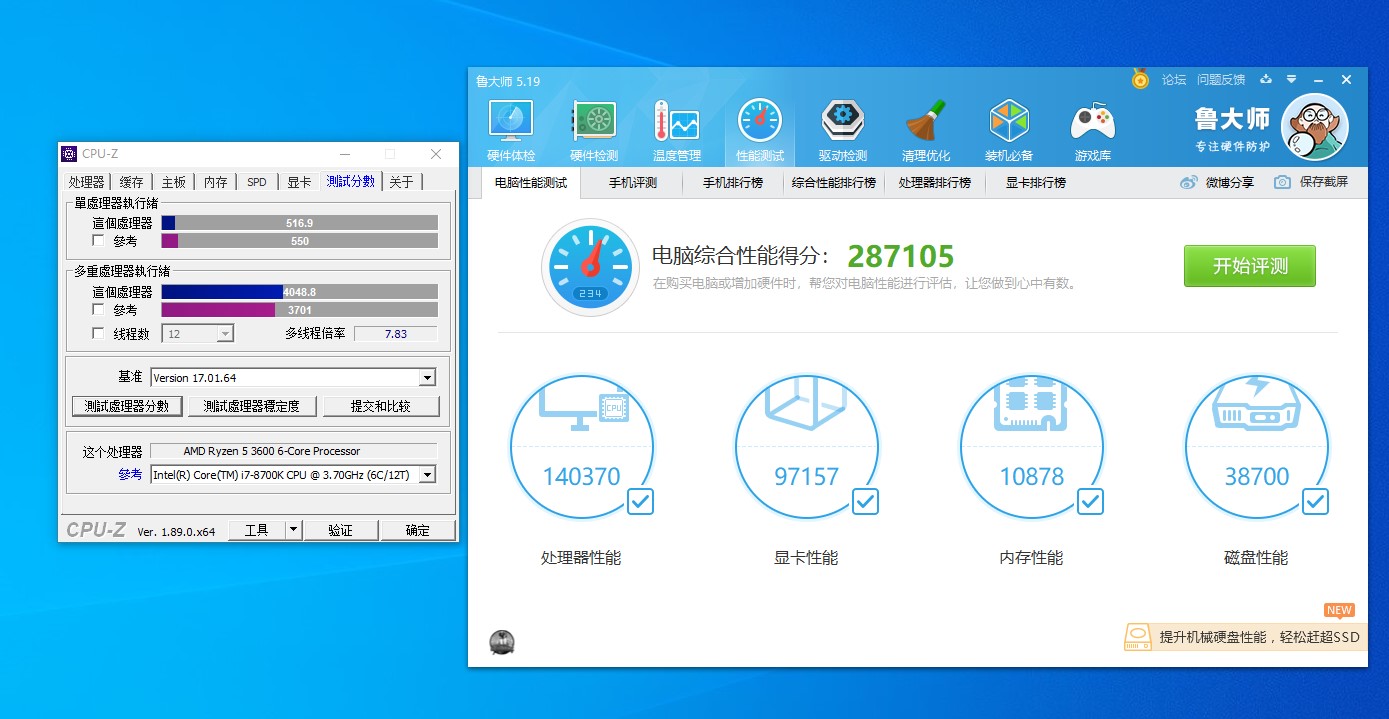This screenshot has width=1389, height=719.
Task: Switch to 综合性能排行榜 tab
Action: [834, 183]
